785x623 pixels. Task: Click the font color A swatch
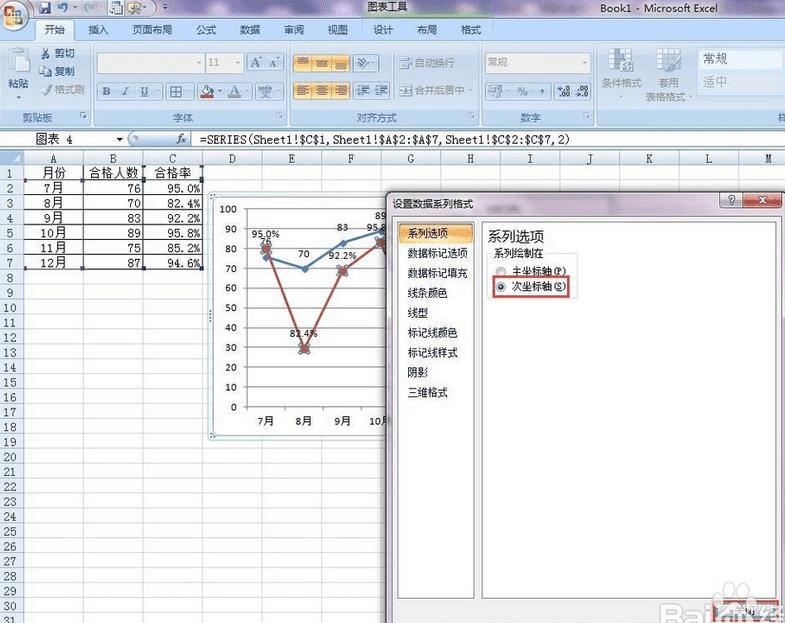point(234,92)
